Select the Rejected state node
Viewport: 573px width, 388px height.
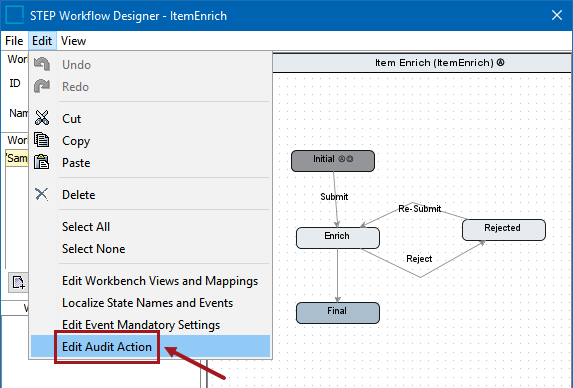coord(504,230)
